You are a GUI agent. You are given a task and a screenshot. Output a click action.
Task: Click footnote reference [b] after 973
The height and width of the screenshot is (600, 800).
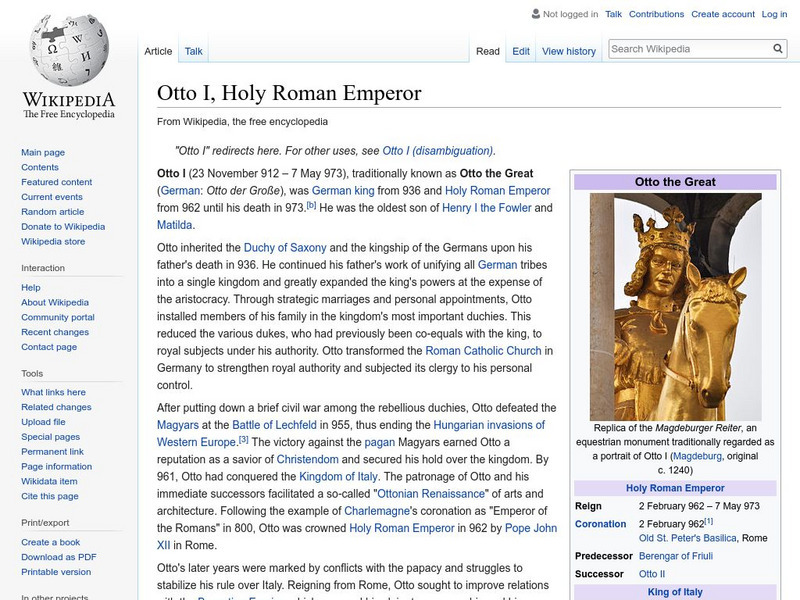[311, 205]
